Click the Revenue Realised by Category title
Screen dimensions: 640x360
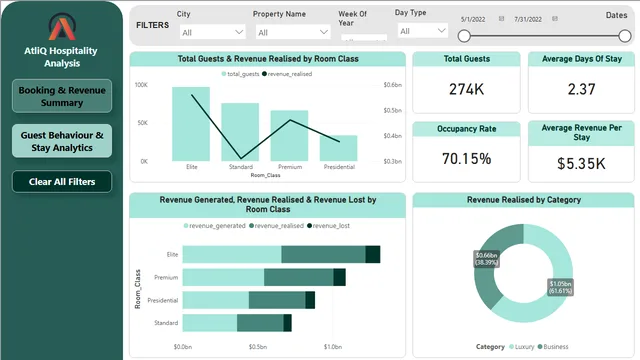point(524,200)
